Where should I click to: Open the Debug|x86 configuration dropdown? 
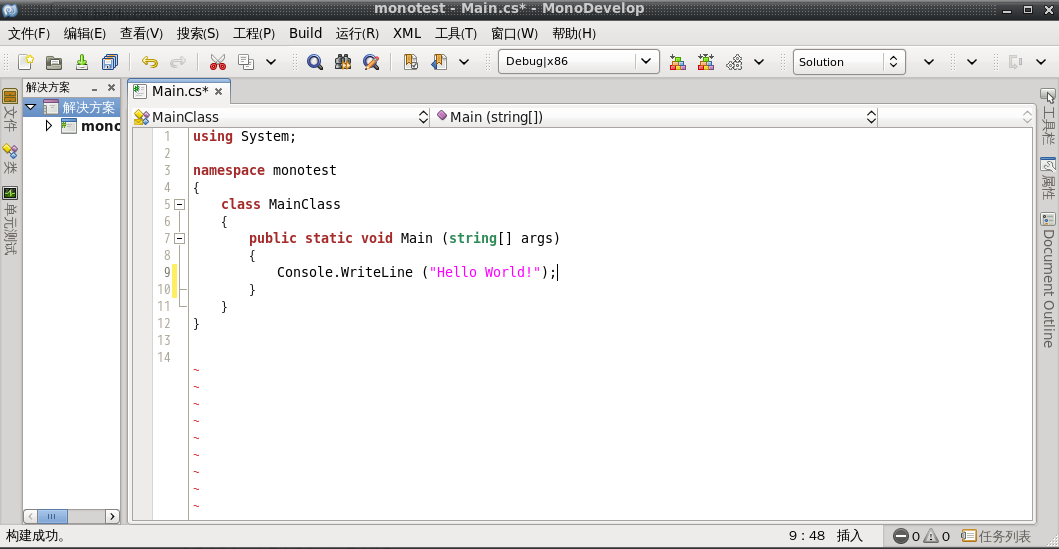point(578,62)
